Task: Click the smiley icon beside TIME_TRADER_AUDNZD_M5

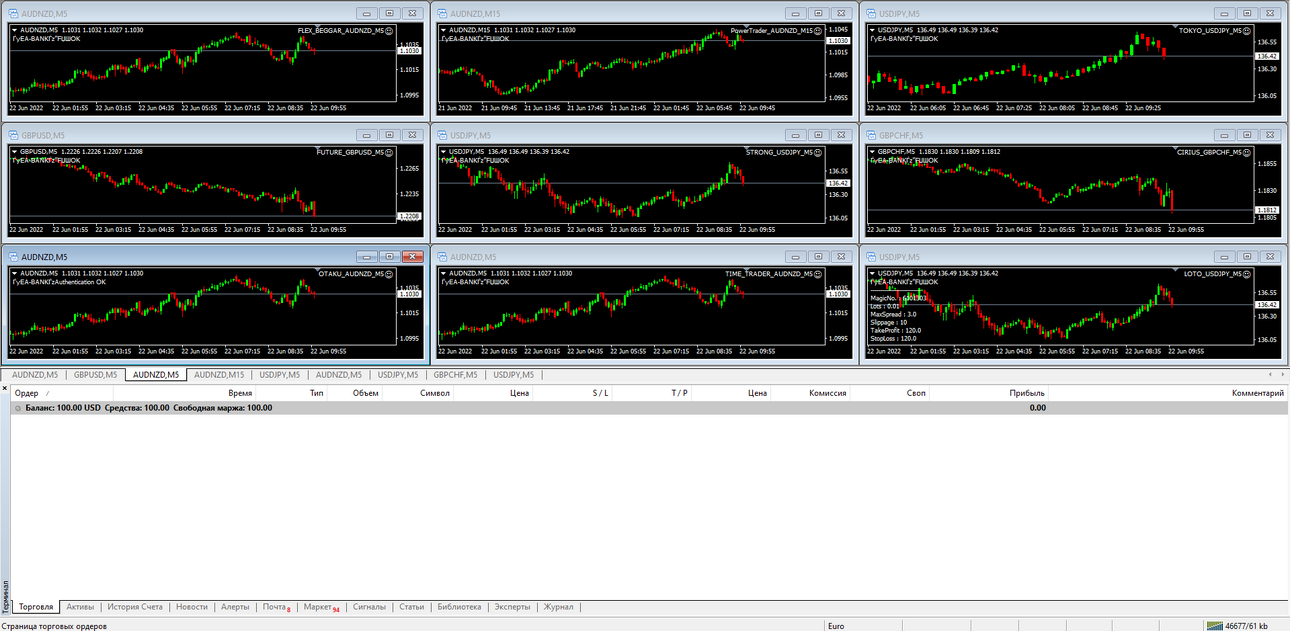Action: click(818, 273)
